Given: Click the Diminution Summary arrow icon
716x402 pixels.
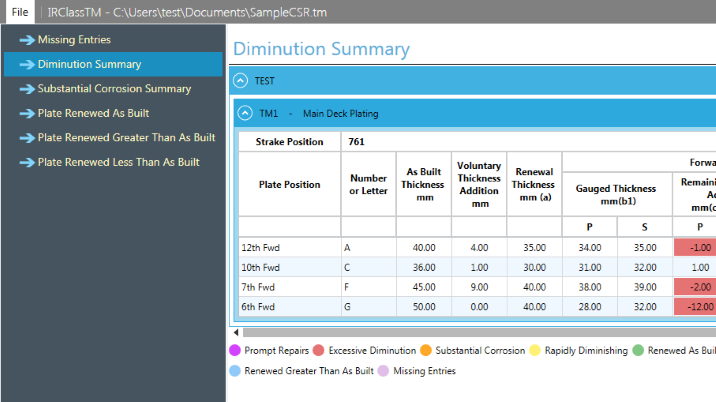Looking at the screenshot, I should coord(27,64).
